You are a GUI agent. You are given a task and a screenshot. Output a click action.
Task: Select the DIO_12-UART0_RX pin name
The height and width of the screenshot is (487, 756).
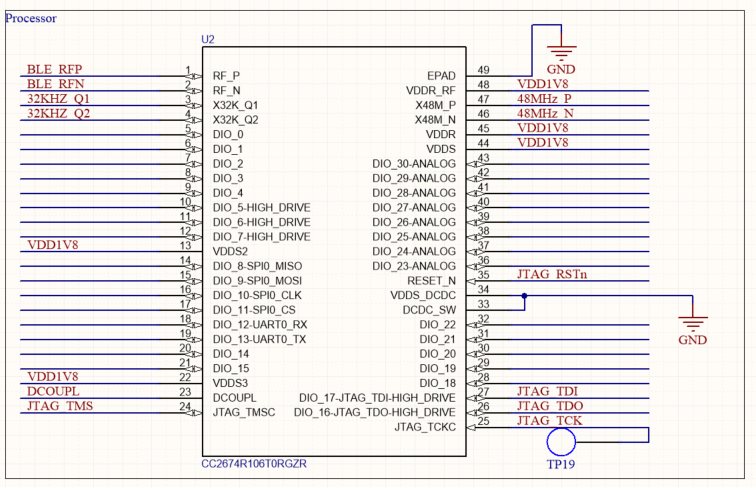click(260, 325)
